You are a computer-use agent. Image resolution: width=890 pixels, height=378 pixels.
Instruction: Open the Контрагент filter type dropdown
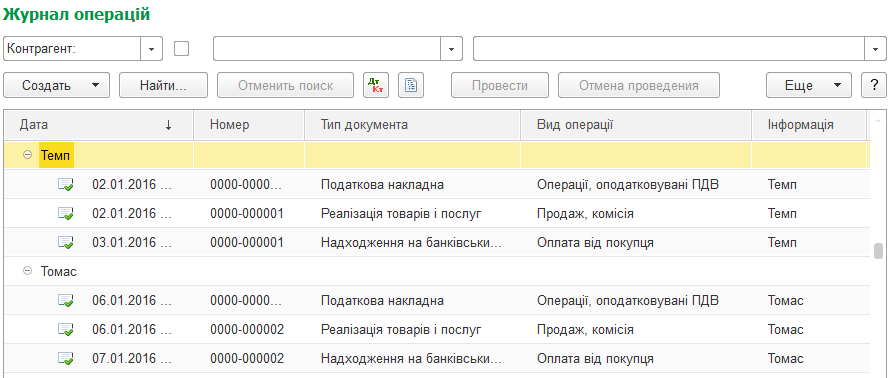click(x=151, y=49)
